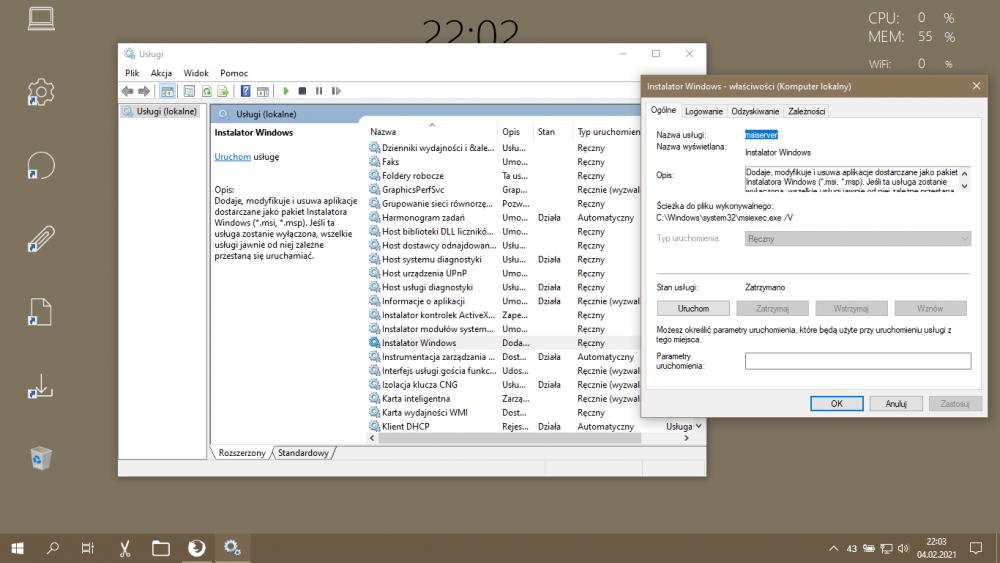The height and width of the screenshot is (563, 1000).
Task: Open Firefox from the taskbar
Action: pos(197,547)
